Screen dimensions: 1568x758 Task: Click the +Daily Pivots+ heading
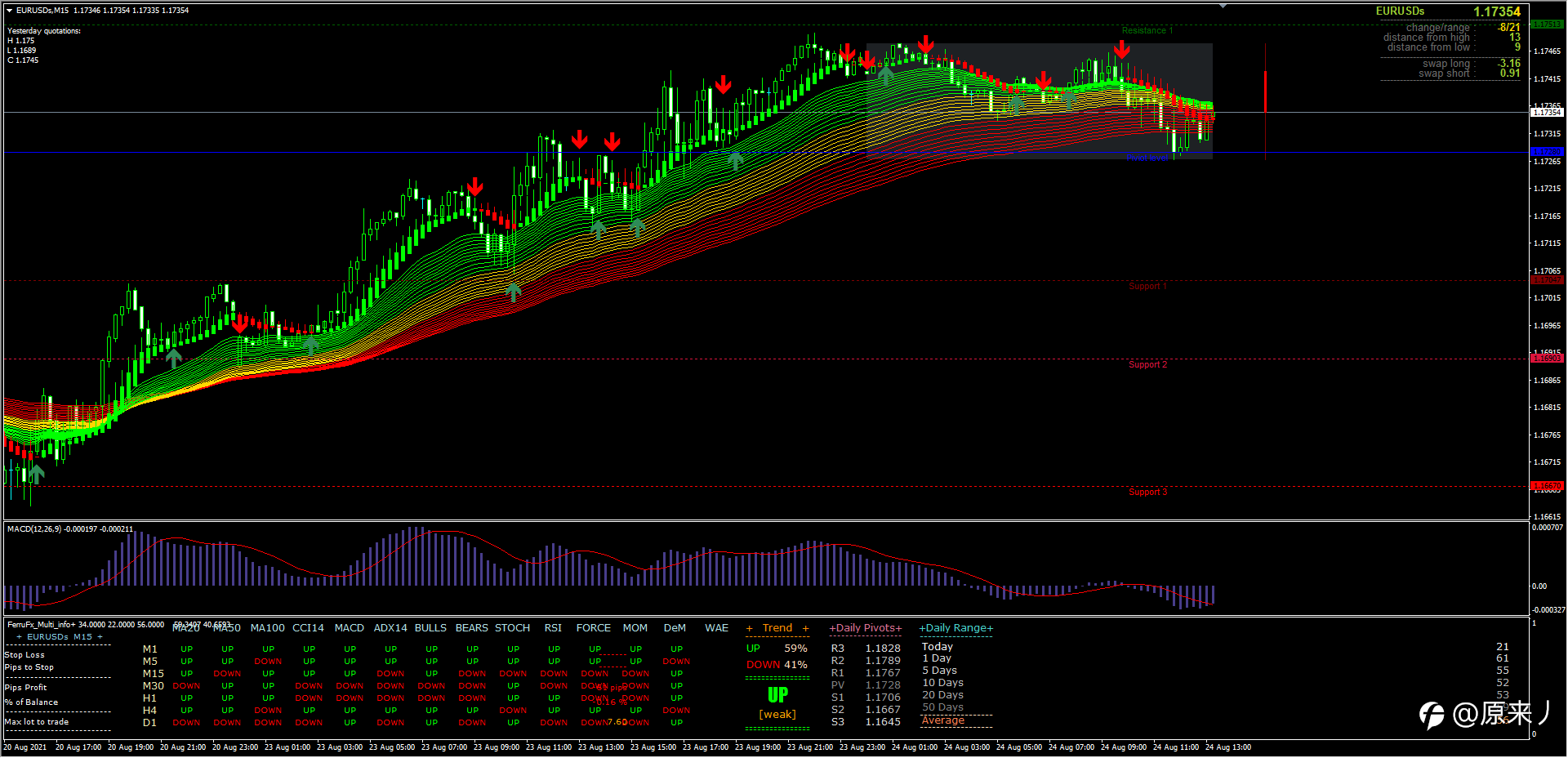tap(866, 628)
